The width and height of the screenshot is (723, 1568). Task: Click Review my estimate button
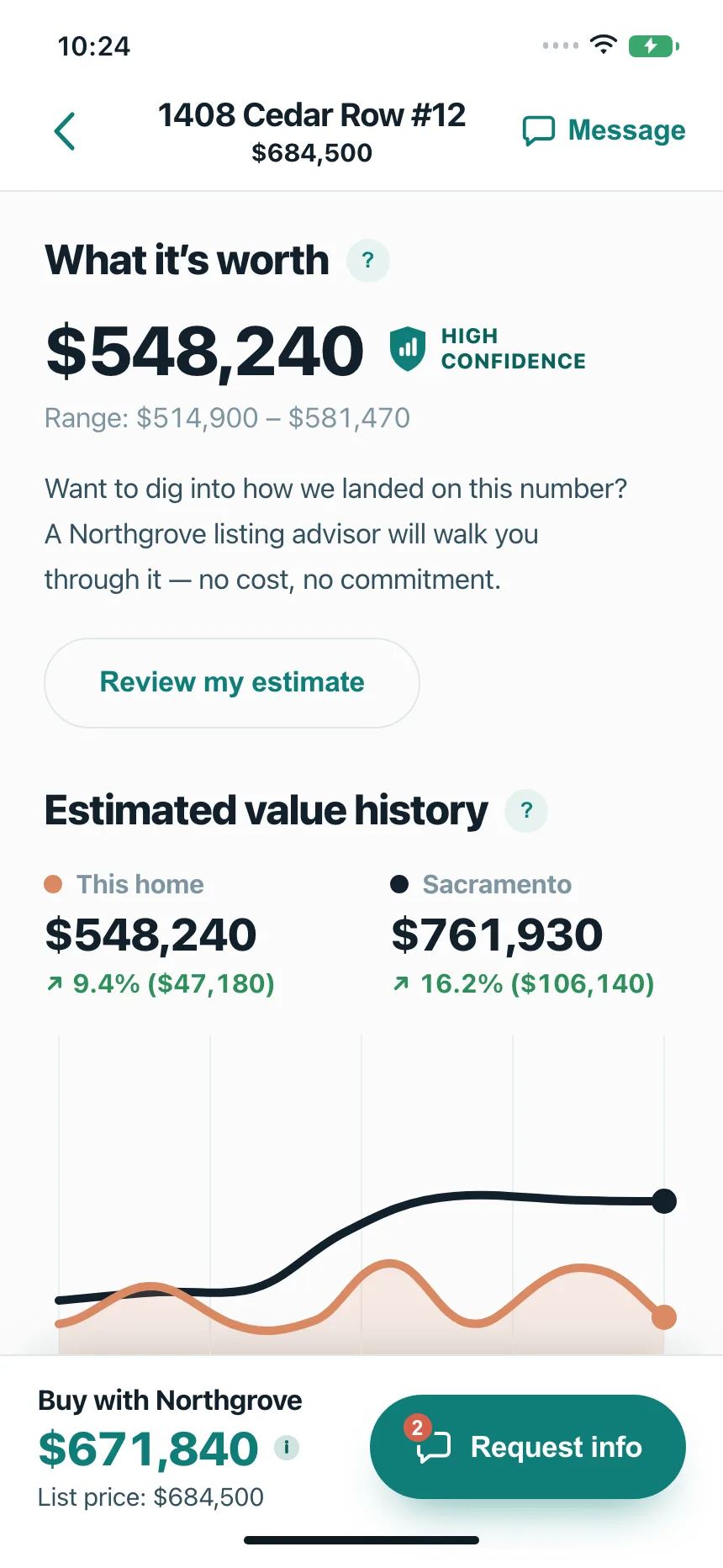(x=232, y=682)
